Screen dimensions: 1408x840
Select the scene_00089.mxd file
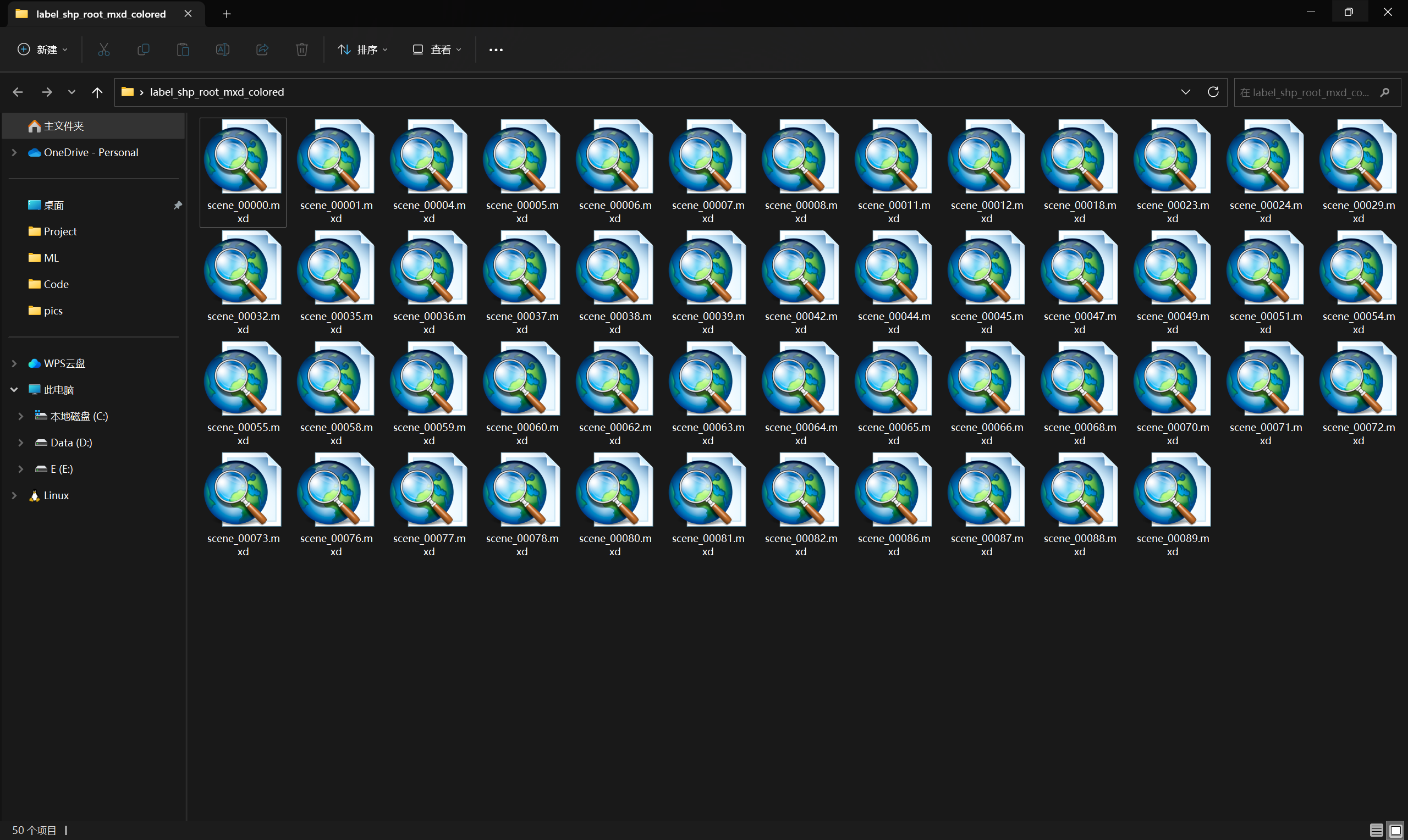click(1173, 505)
